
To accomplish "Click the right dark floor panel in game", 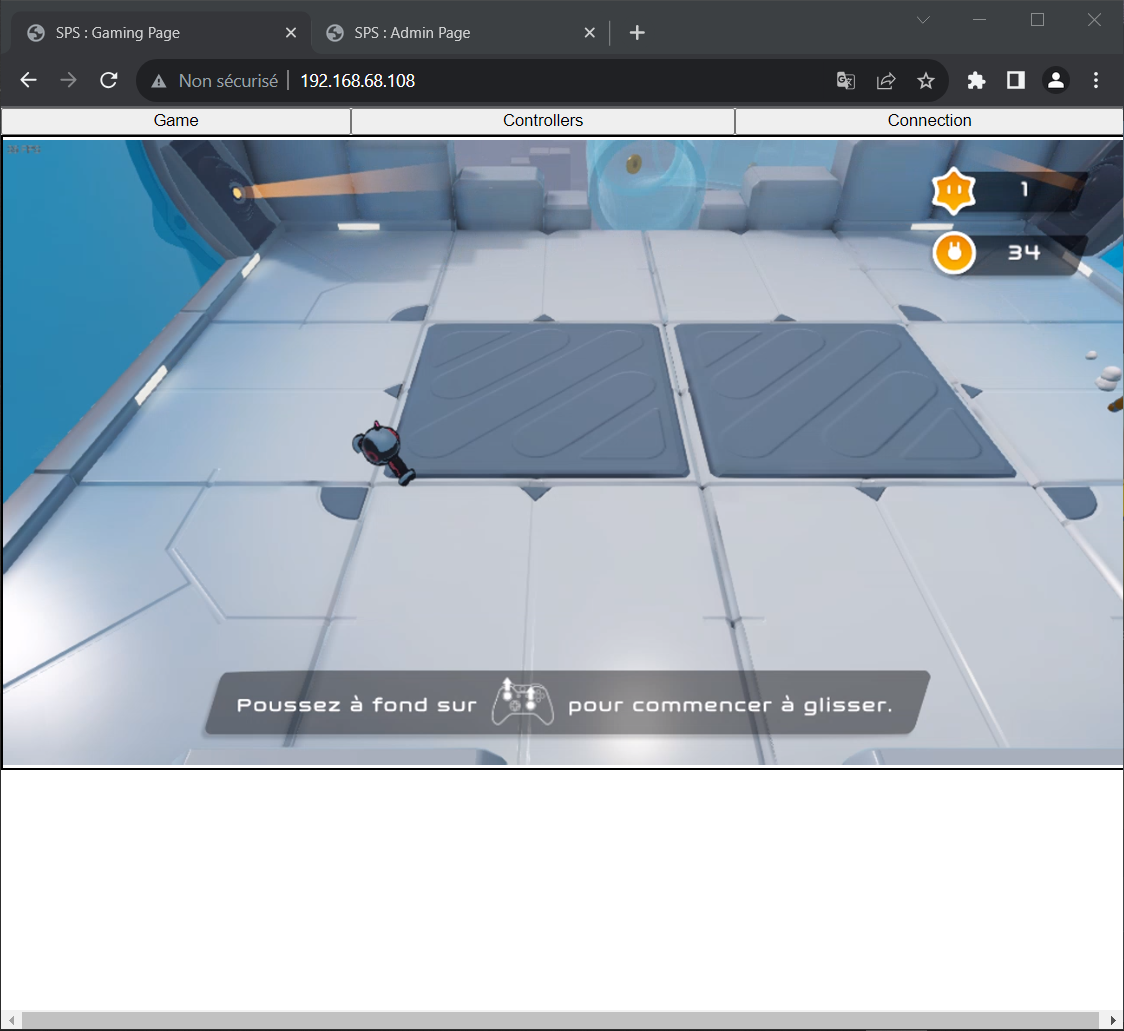I will [844, 400].
